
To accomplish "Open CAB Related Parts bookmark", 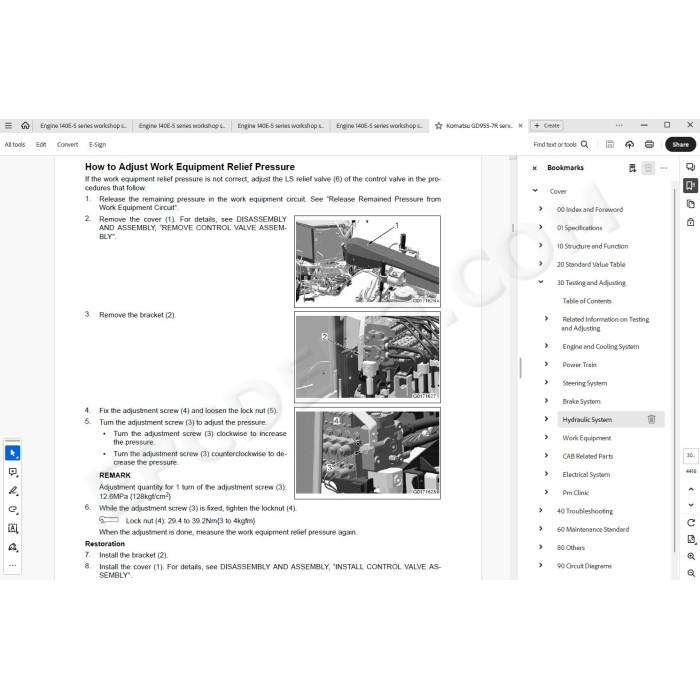I will coord(588,456).
